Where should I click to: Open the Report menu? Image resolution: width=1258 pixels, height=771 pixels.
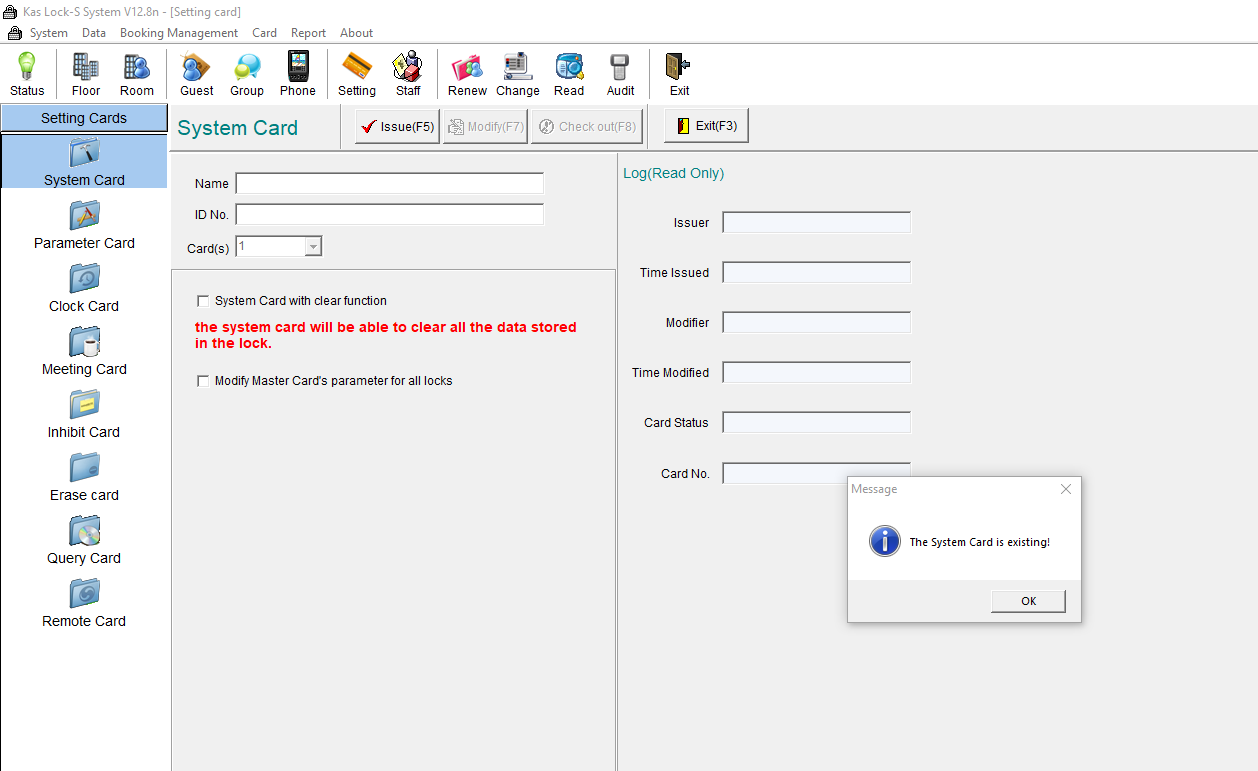point(308,33)
